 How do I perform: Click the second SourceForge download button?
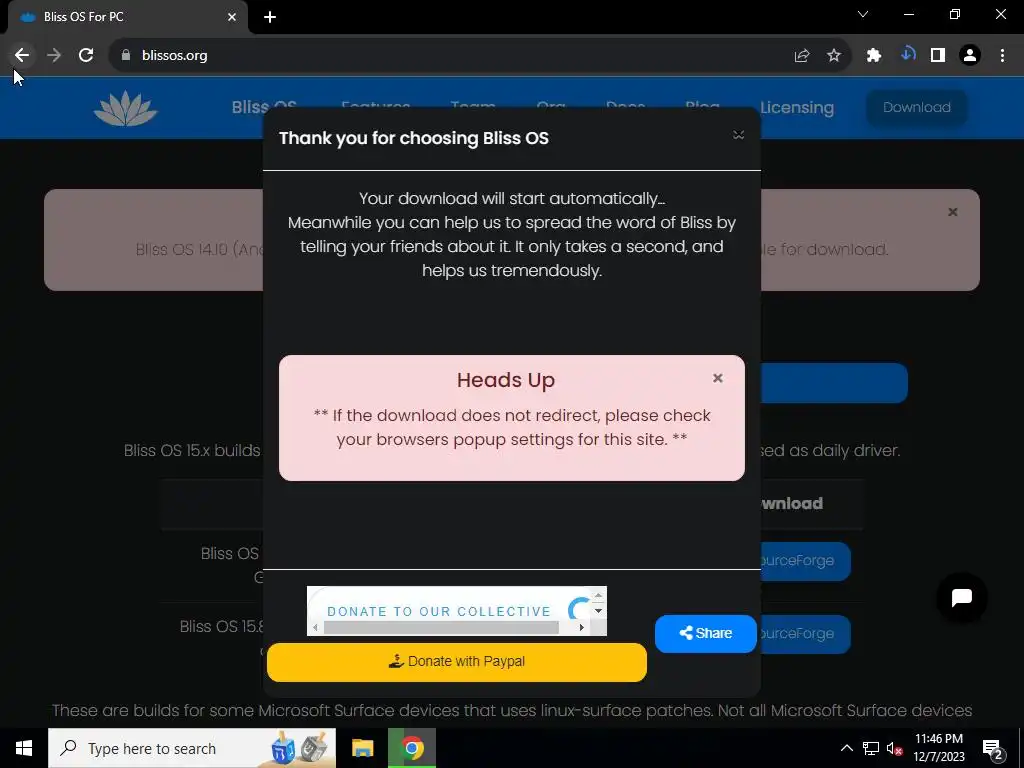(804, 634)
